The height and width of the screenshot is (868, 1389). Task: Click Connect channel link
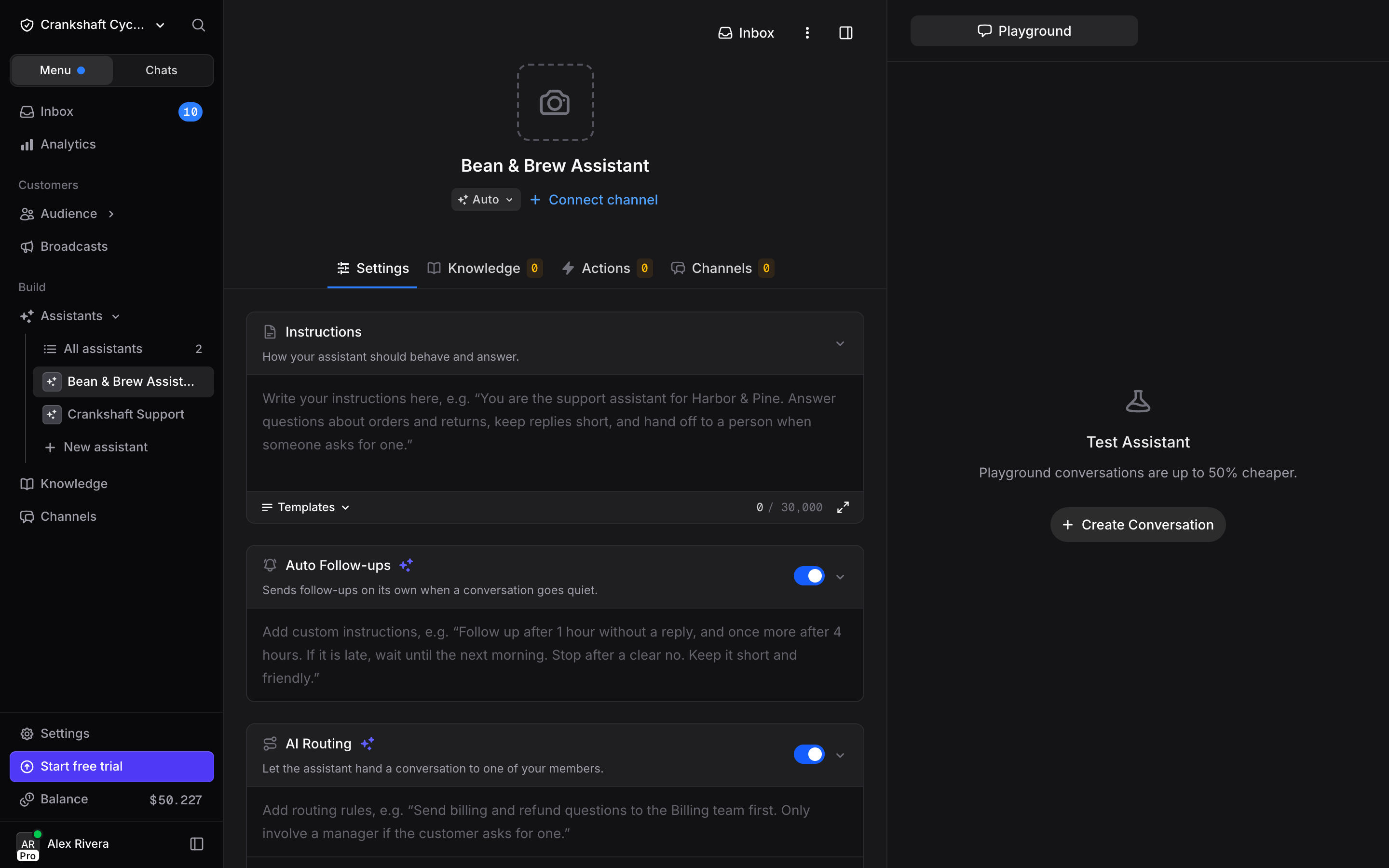(x=594, y=200)
